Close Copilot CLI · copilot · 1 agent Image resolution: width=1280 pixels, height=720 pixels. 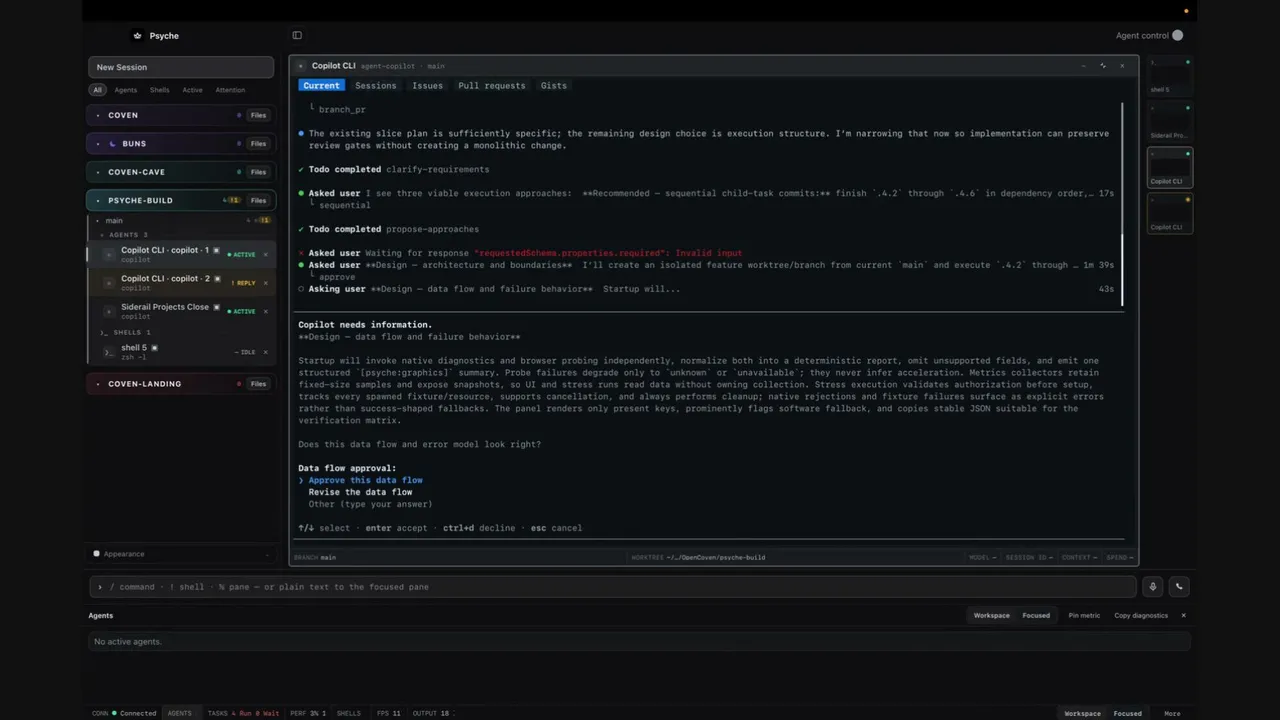pos(265,255)
